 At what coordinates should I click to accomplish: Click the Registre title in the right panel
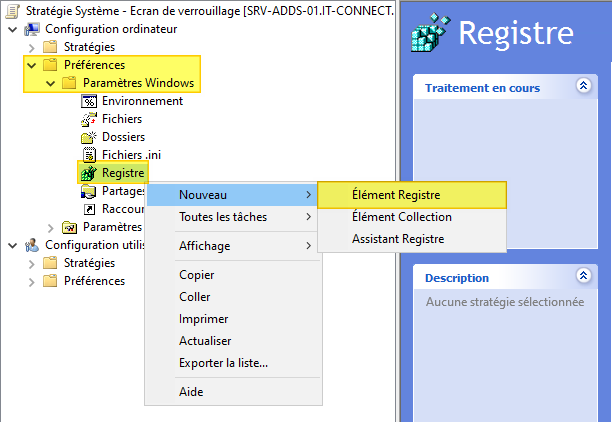pos(516,34)
